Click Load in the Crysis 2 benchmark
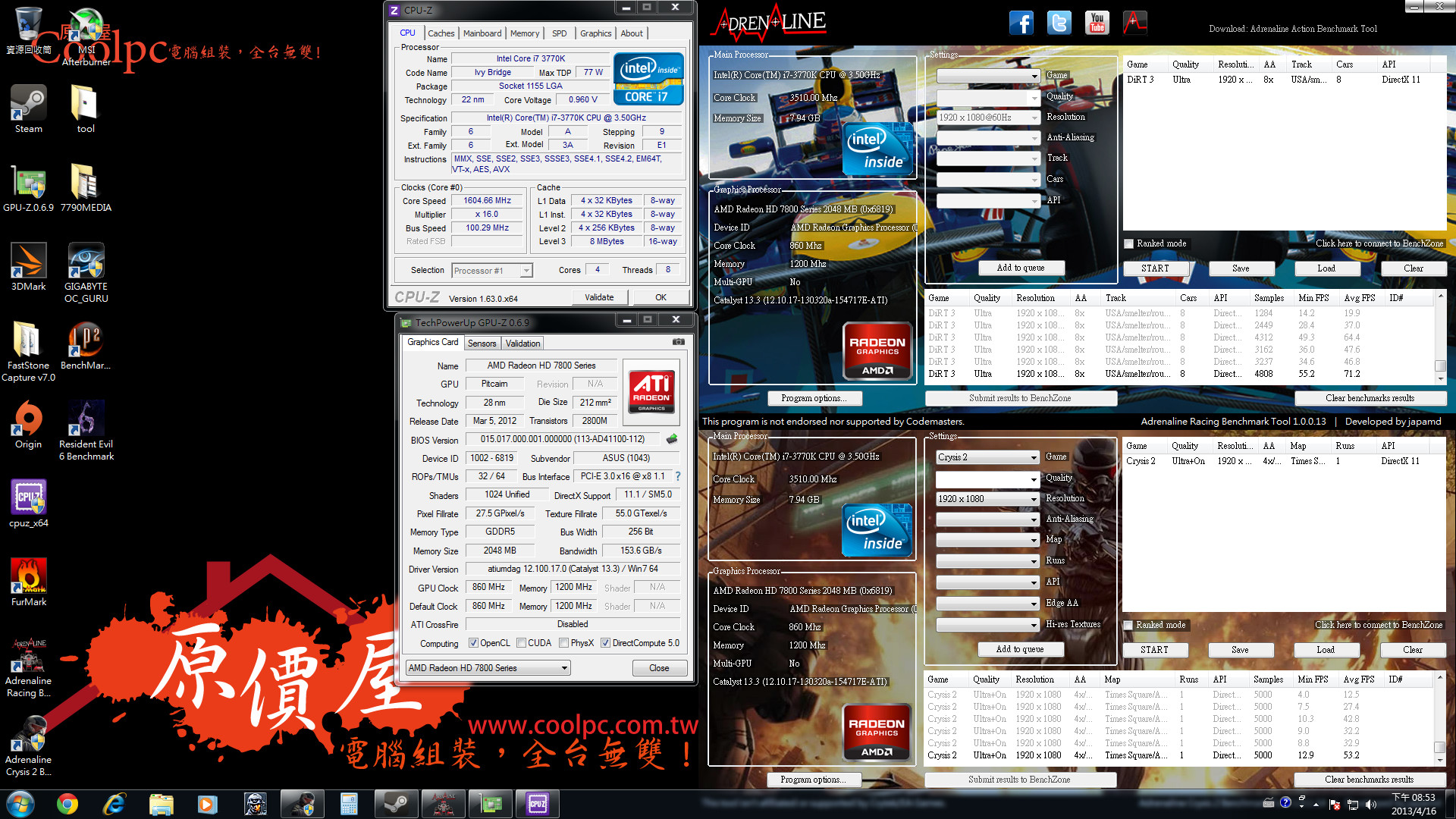The height and width of the screenshot is (819, 1456). coord(1325,650)
